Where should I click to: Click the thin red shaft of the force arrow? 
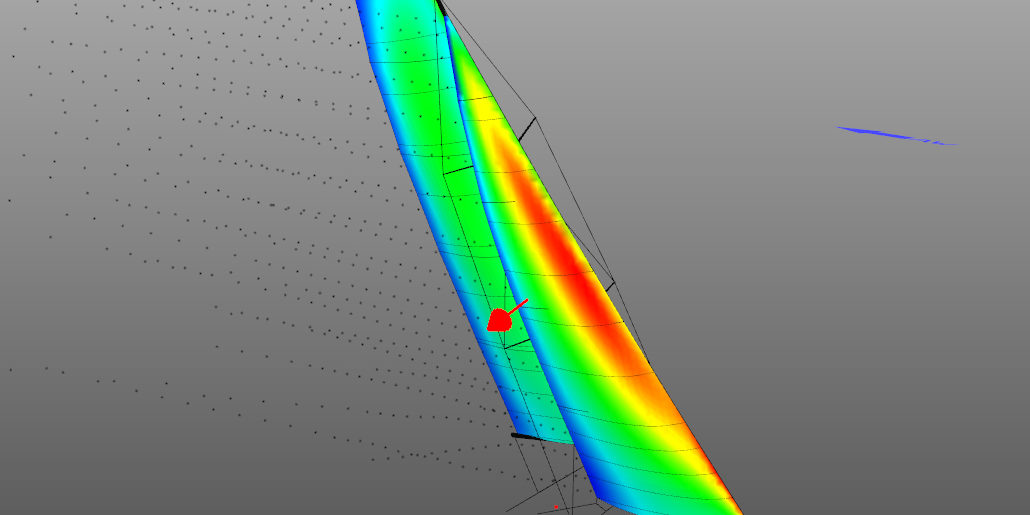[x=518, y=305]
